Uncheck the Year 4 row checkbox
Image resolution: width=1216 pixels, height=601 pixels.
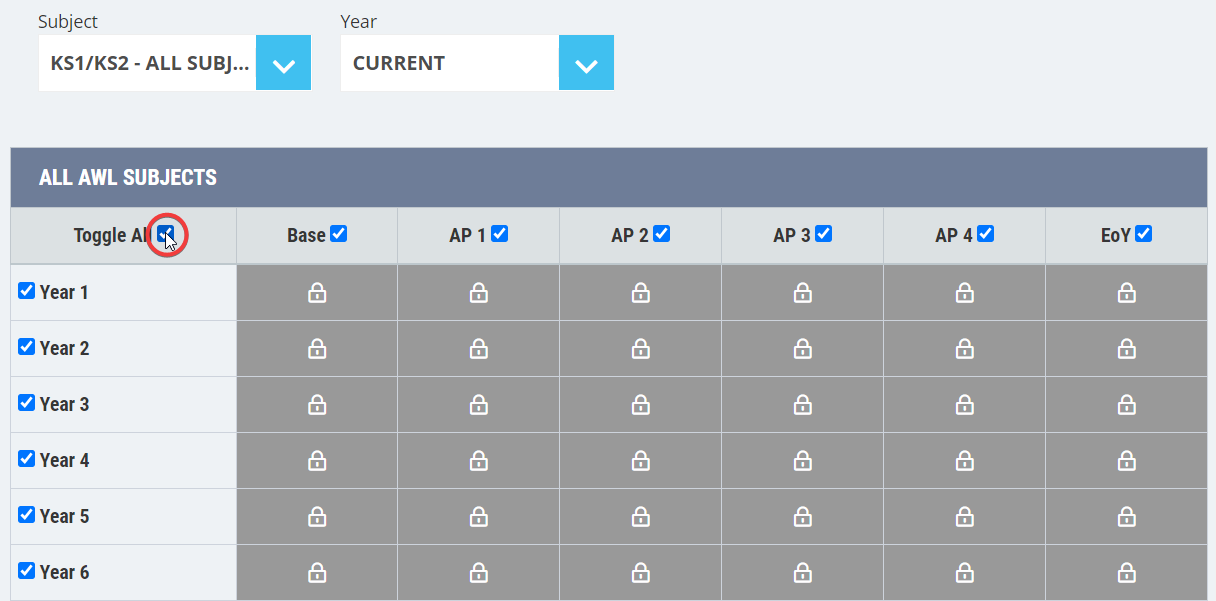pyautogui.click(x=27, y=458)
